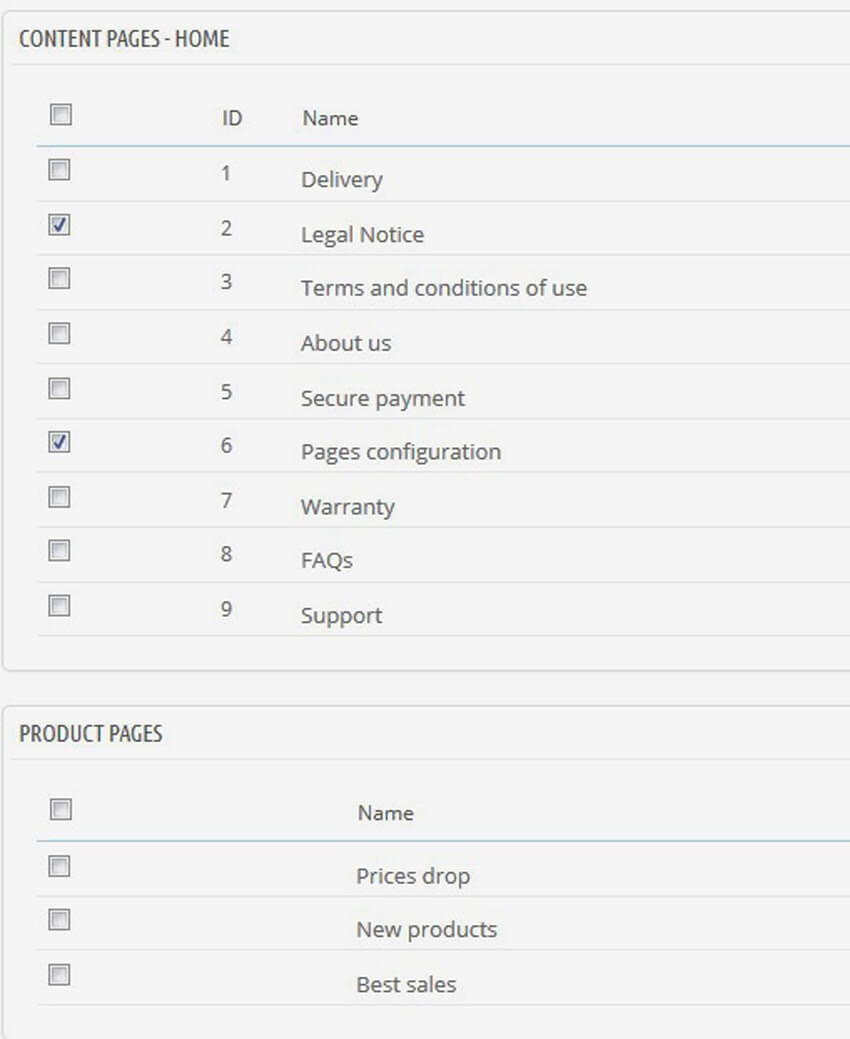
Task: Disable the Pages configuration checkbox
Action: [60, 442]
